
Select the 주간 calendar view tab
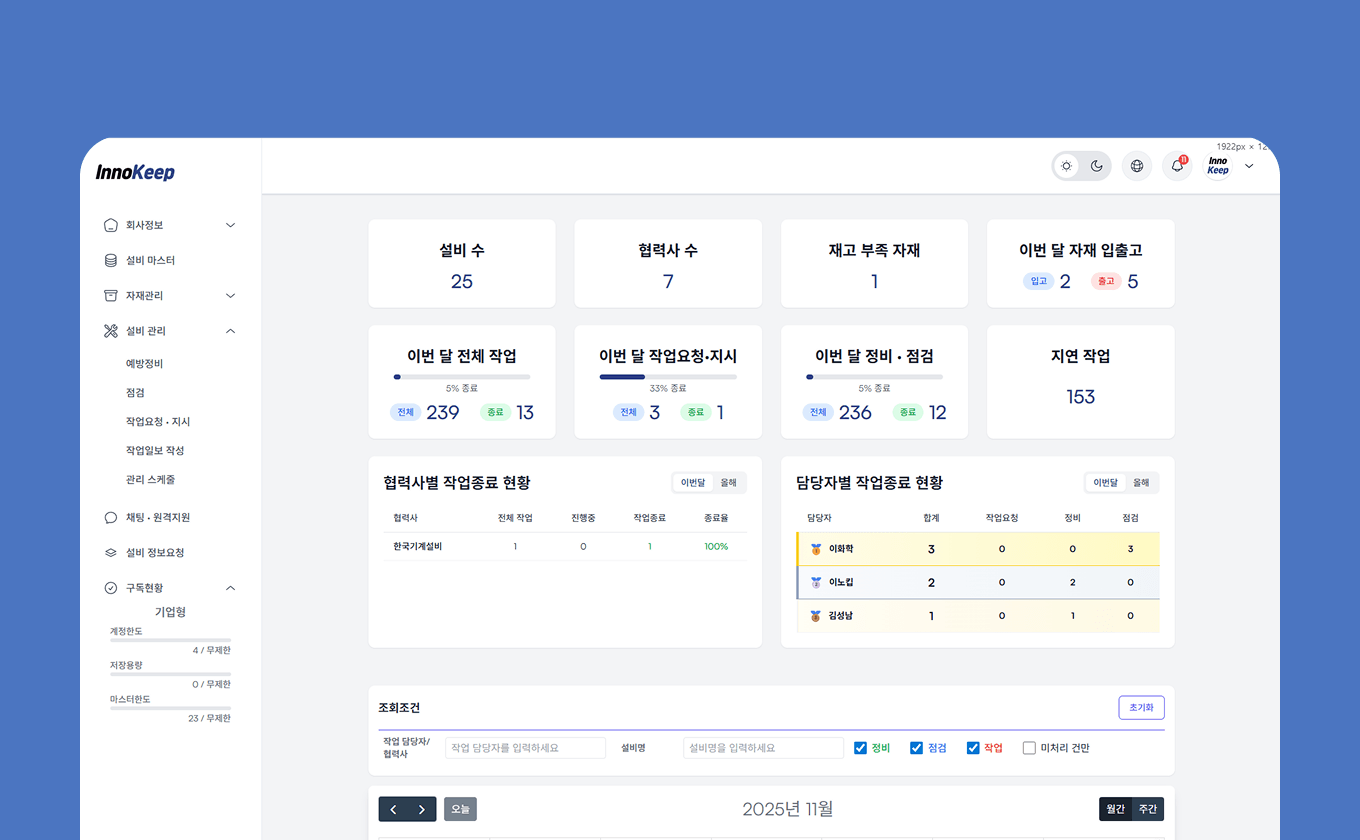coord(1148,809)
